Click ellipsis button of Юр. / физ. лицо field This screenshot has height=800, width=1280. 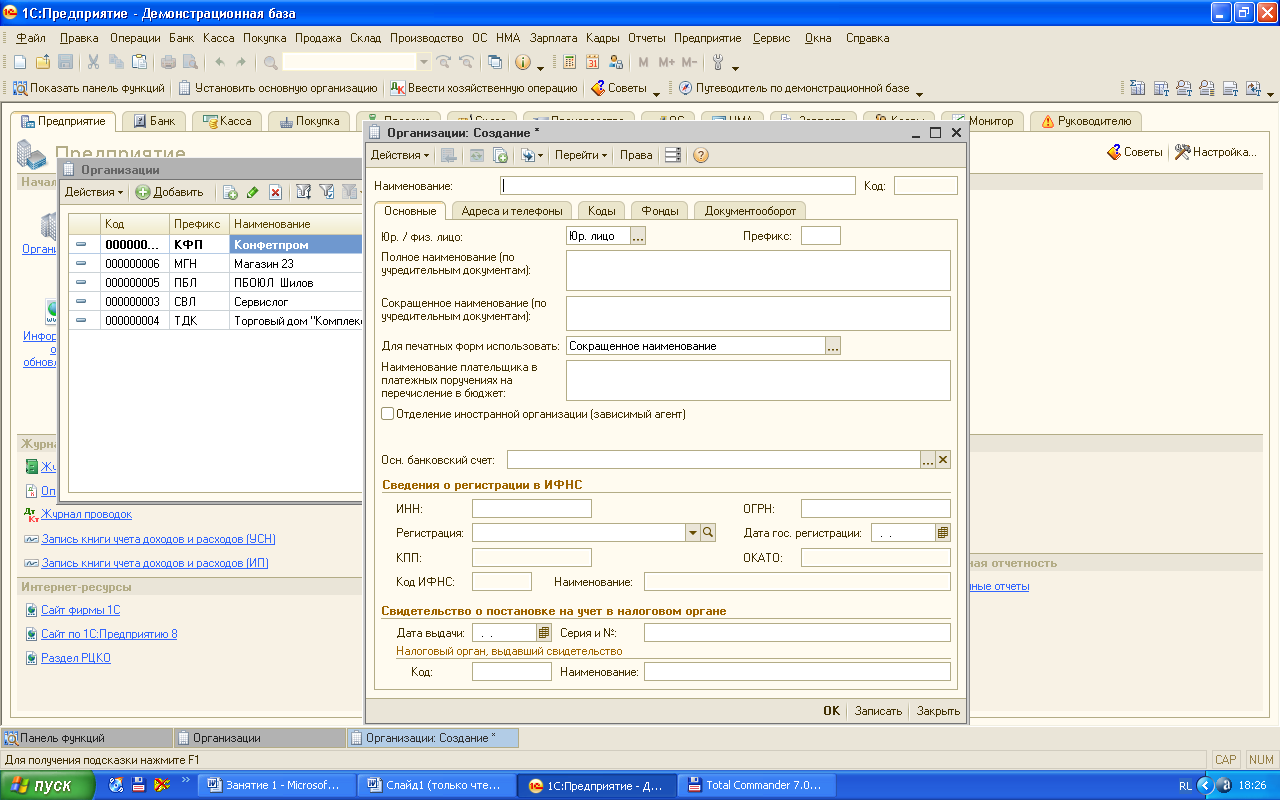(x=638, y=236)
